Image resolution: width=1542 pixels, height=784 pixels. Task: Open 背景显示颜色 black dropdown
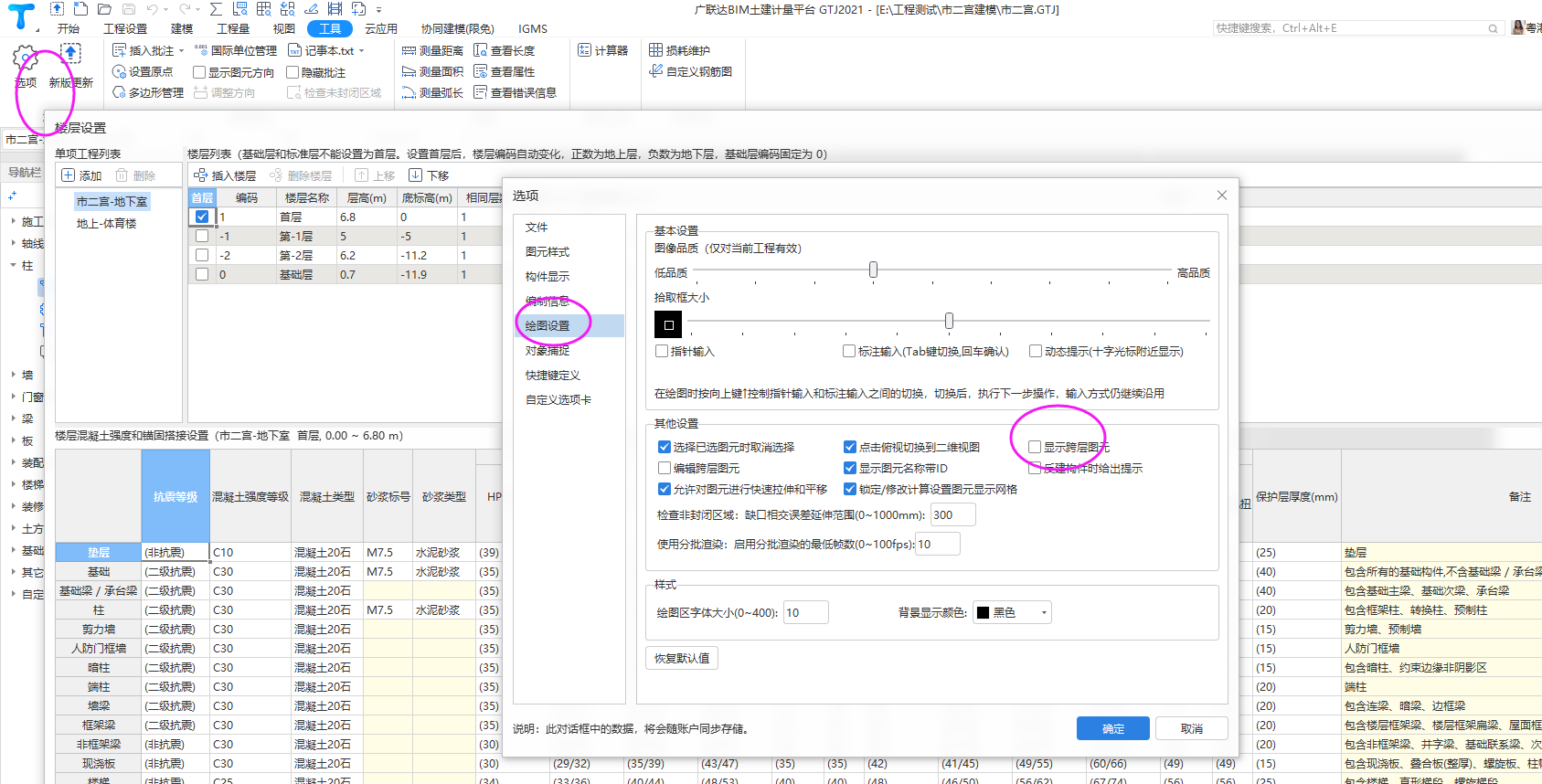pos(1012,612)
